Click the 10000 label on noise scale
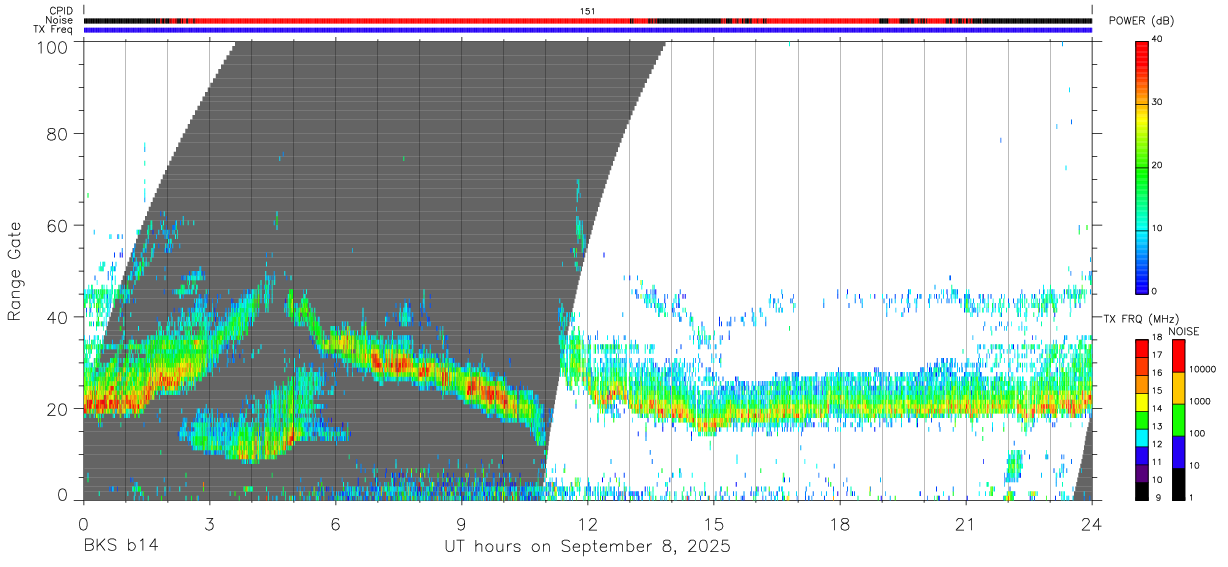The width and height of the screenshot is (1228, 567). coord(1204,370)
